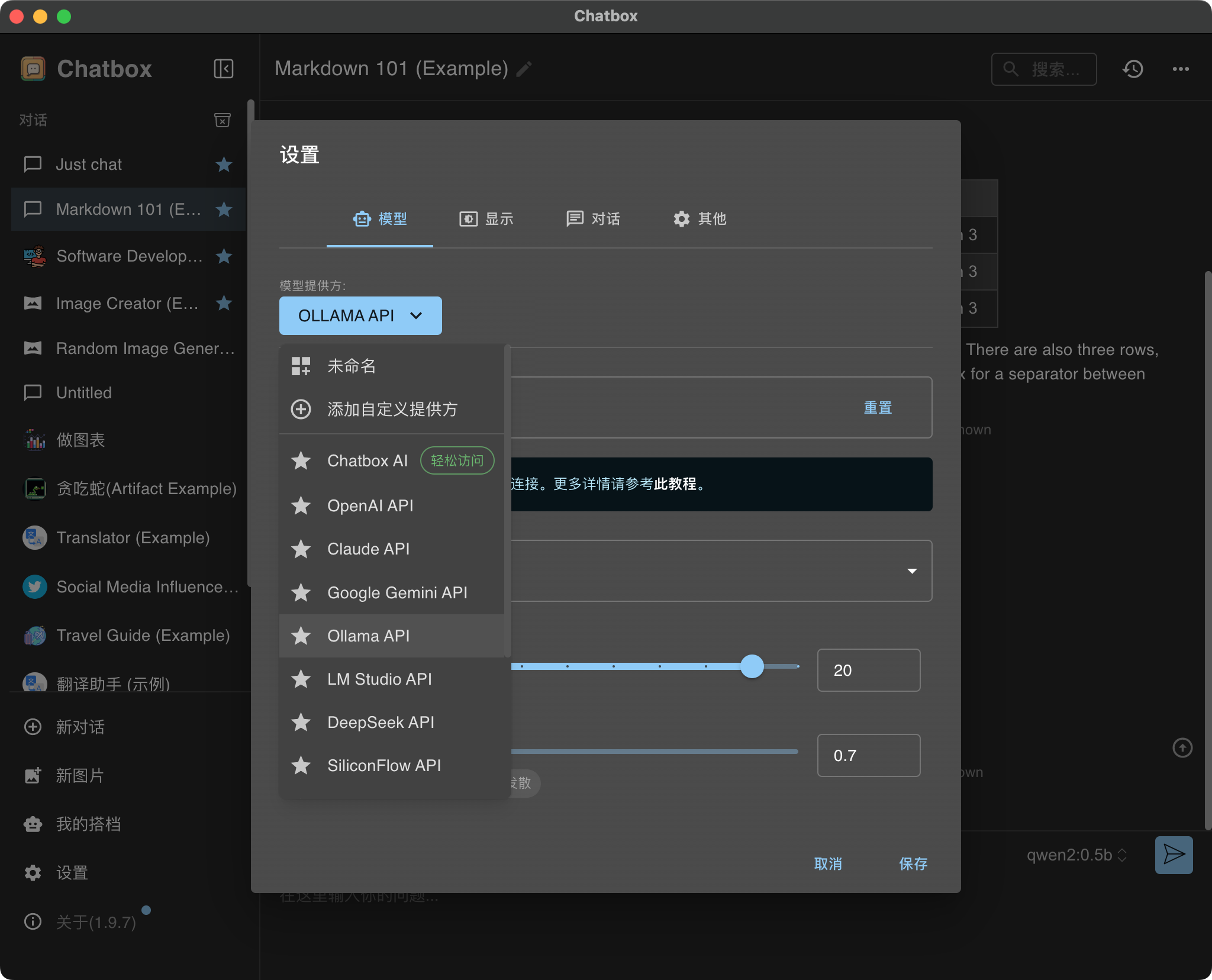Select DeepSeek API from provider list
The image size is (1212, 980).
pyautogui.click(x=381, y=722)
